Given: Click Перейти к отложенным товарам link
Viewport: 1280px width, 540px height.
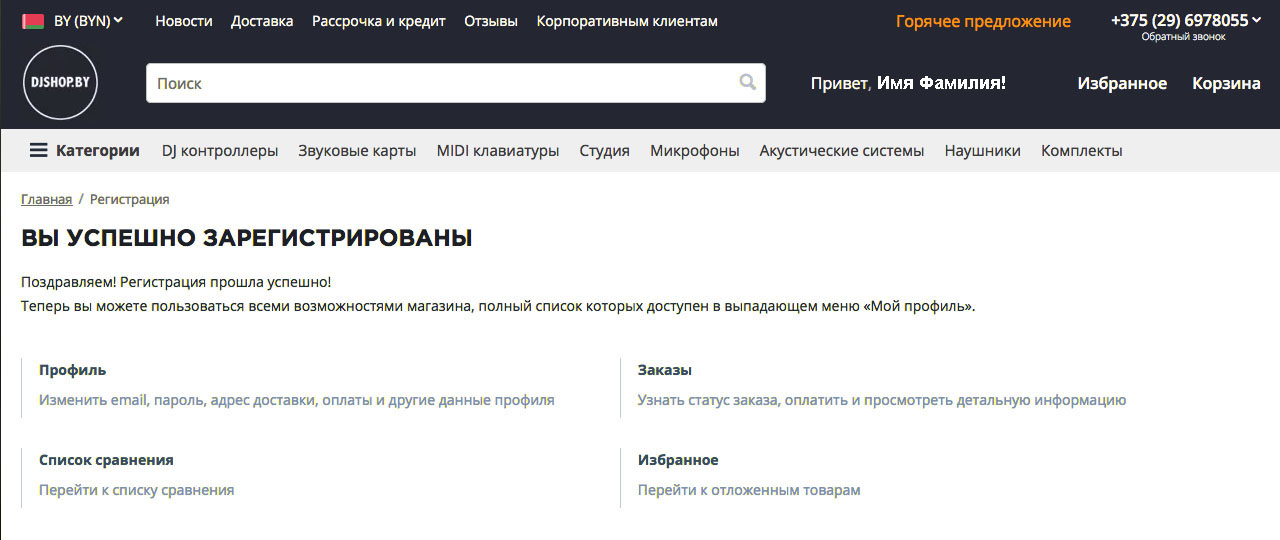Looking at the screenshot, I should pos(749,490).
